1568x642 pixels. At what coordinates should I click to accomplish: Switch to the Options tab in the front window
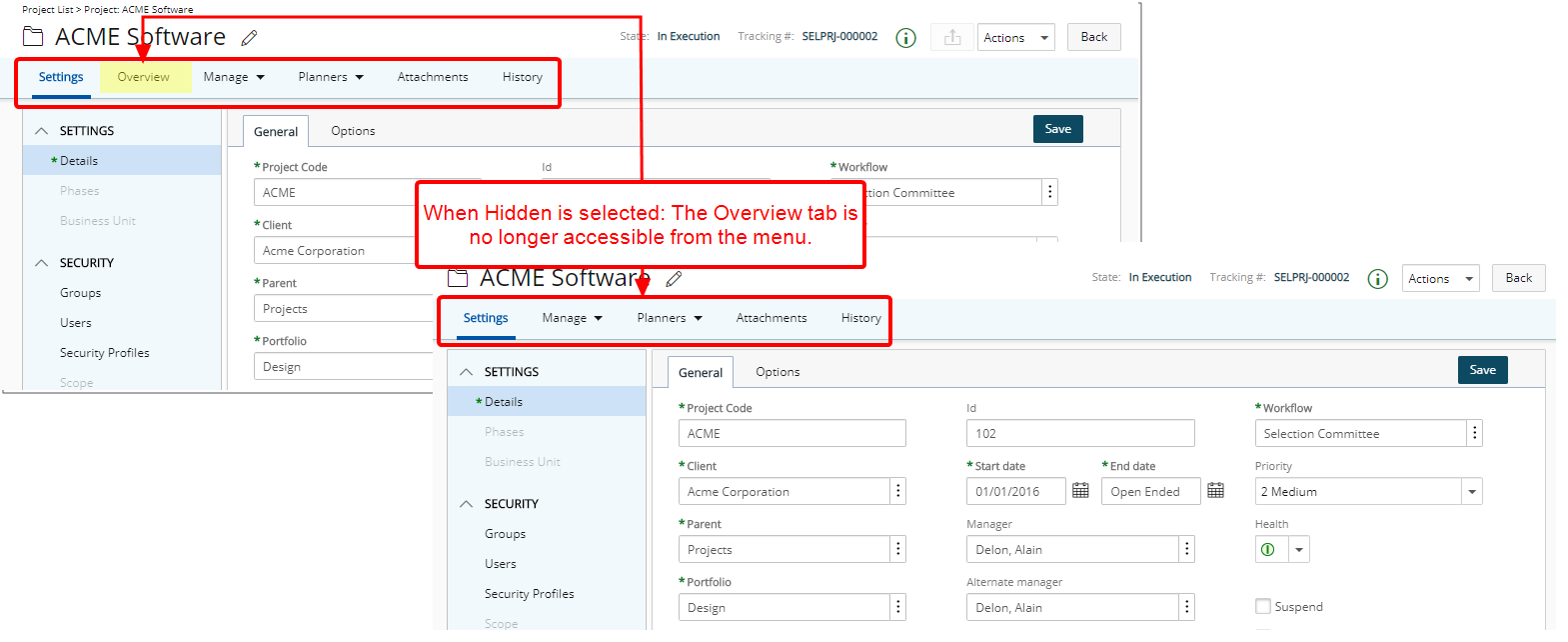tap(778, 372)
